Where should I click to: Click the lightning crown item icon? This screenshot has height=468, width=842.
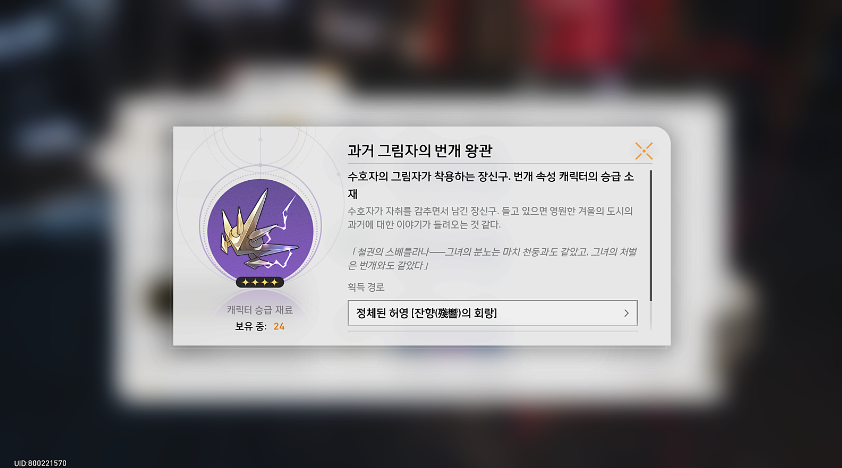point(260,230)
